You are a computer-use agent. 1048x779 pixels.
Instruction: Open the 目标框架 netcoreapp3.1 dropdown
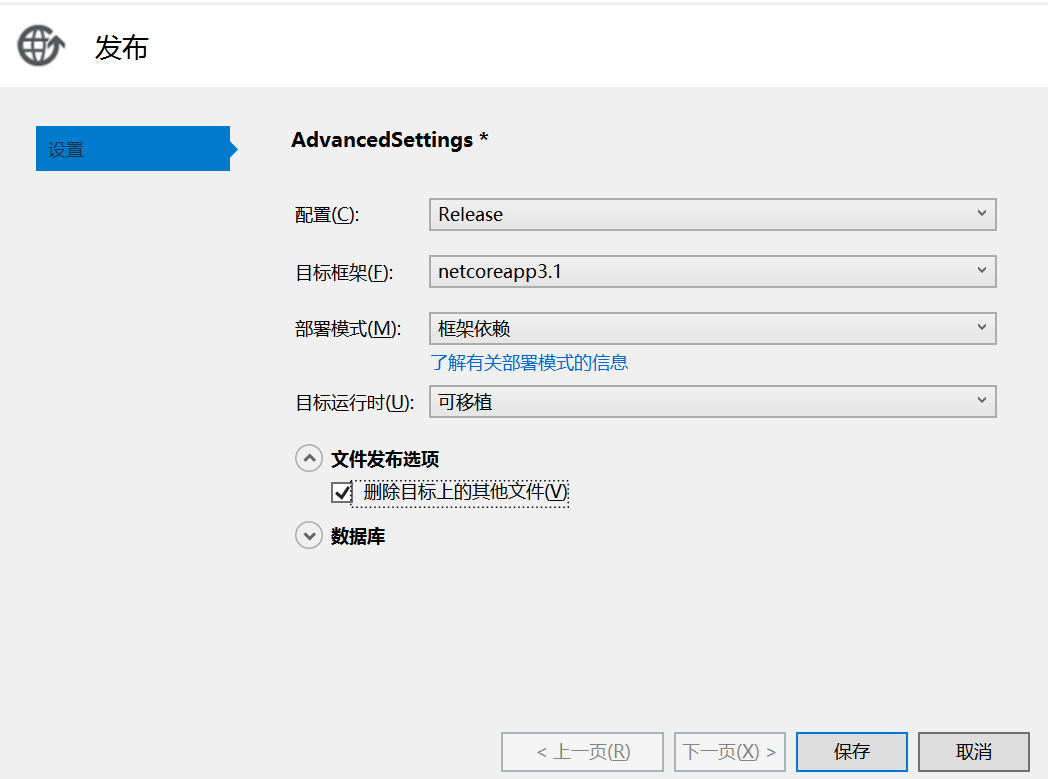click(x=712, y=271)
